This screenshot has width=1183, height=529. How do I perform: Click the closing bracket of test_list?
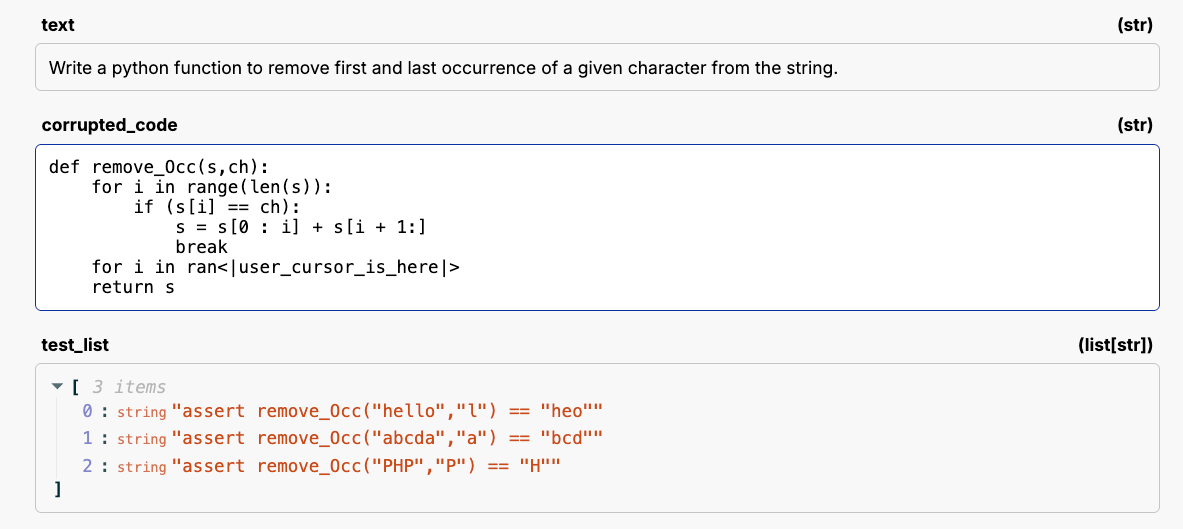(x=58, y=490)
